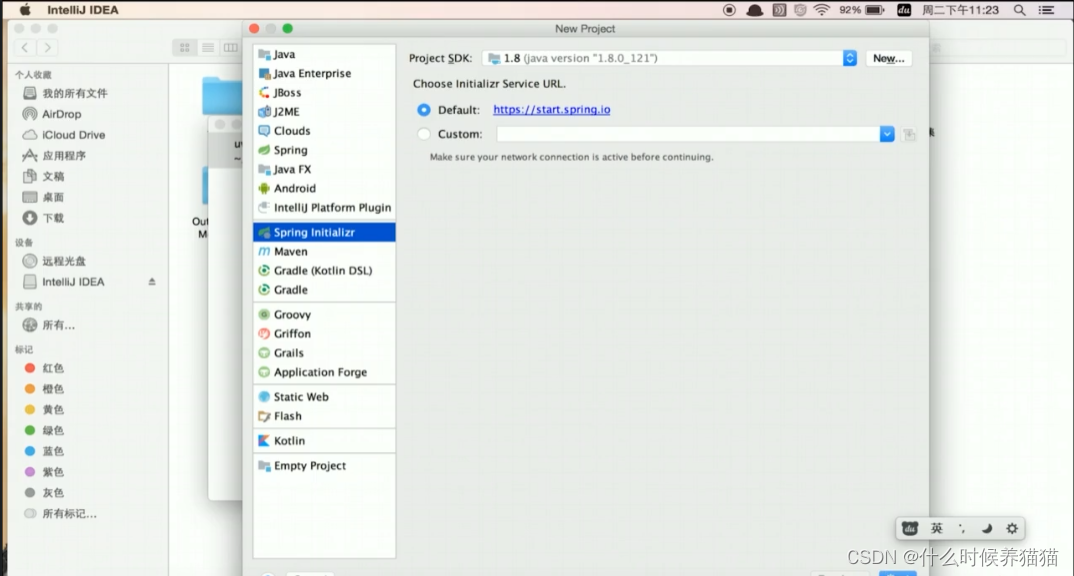
Task: Open the Apple menu
Action: (25, 10)
